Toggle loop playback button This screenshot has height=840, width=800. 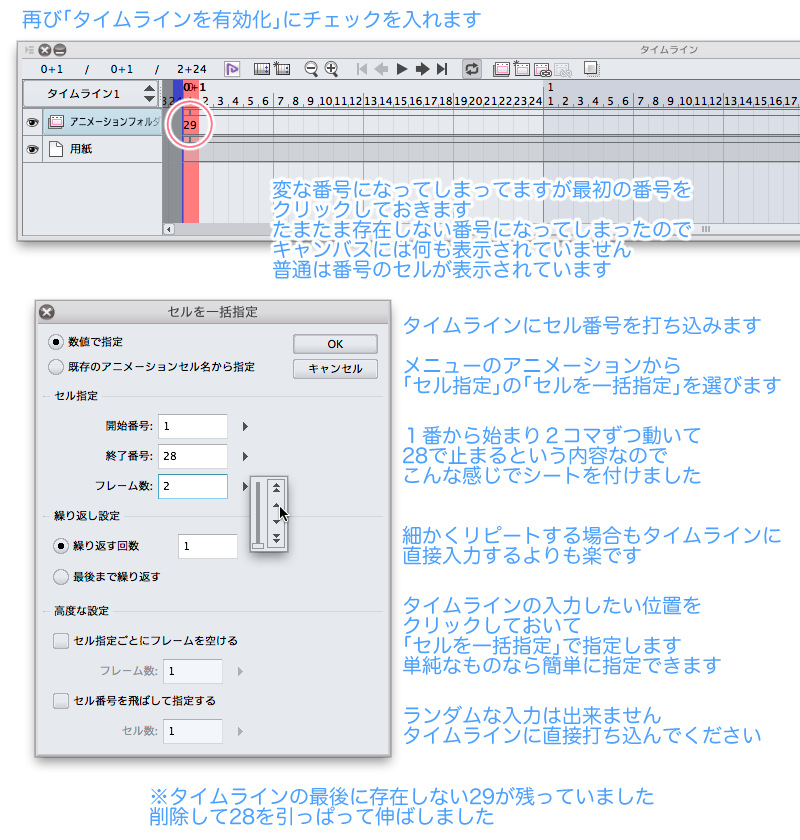472,69
